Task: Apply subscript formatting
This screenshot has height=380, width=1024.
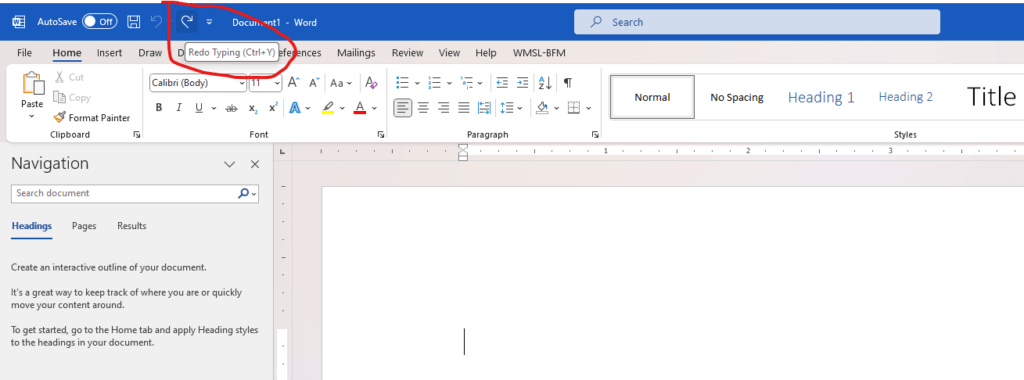Action: click(x=253, y=108)
